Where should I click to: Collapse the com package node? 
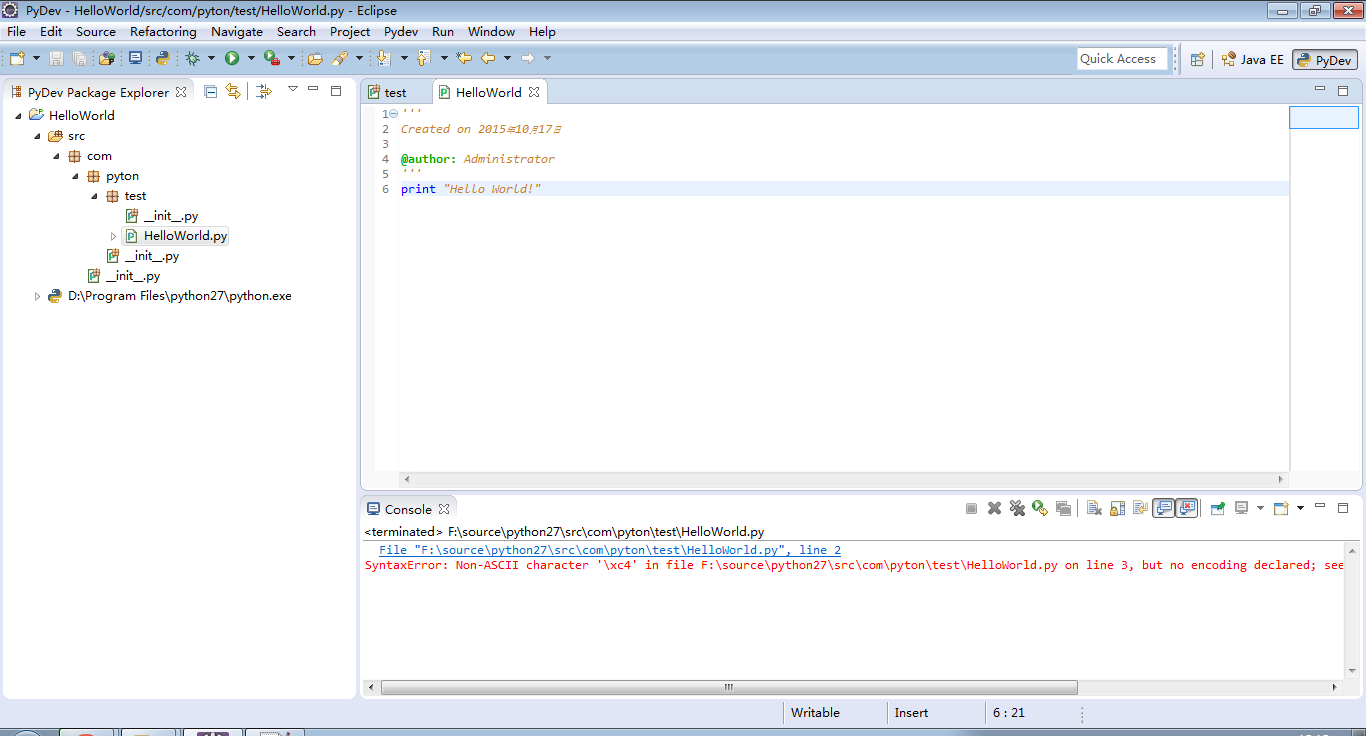pos(56,156)
